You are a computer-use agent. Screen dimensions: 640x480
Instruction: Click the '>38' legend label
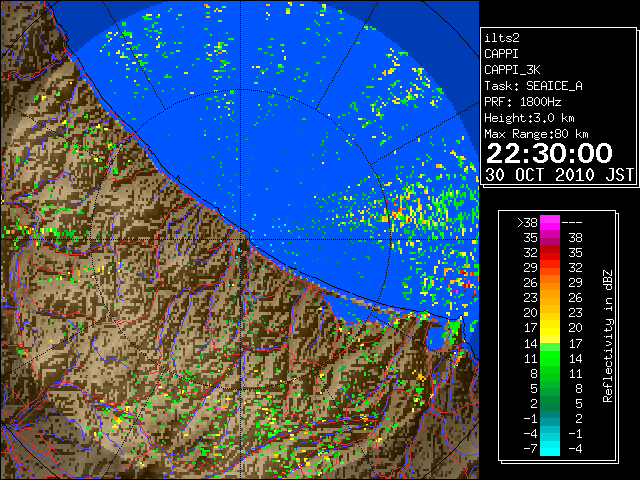click(527, 222)
